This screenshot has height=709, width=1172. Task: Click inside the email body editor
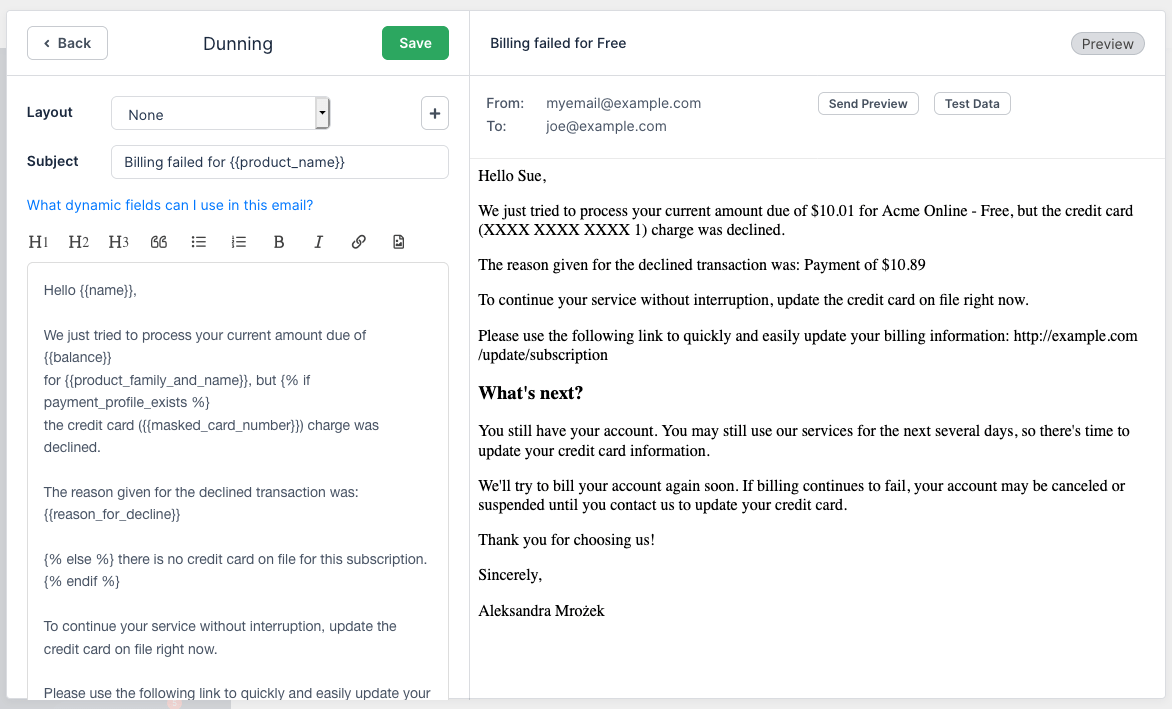[x=238, y=482]
